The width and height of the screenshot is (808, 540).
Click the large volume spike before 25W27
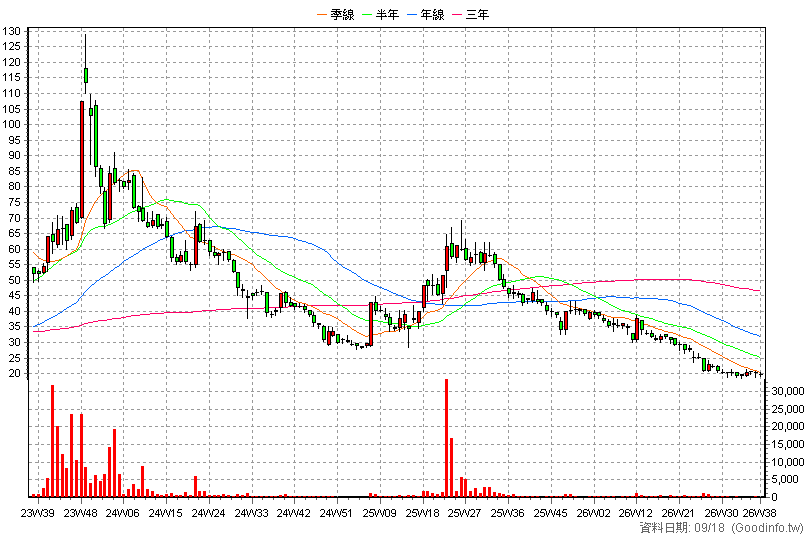point(446,438)
